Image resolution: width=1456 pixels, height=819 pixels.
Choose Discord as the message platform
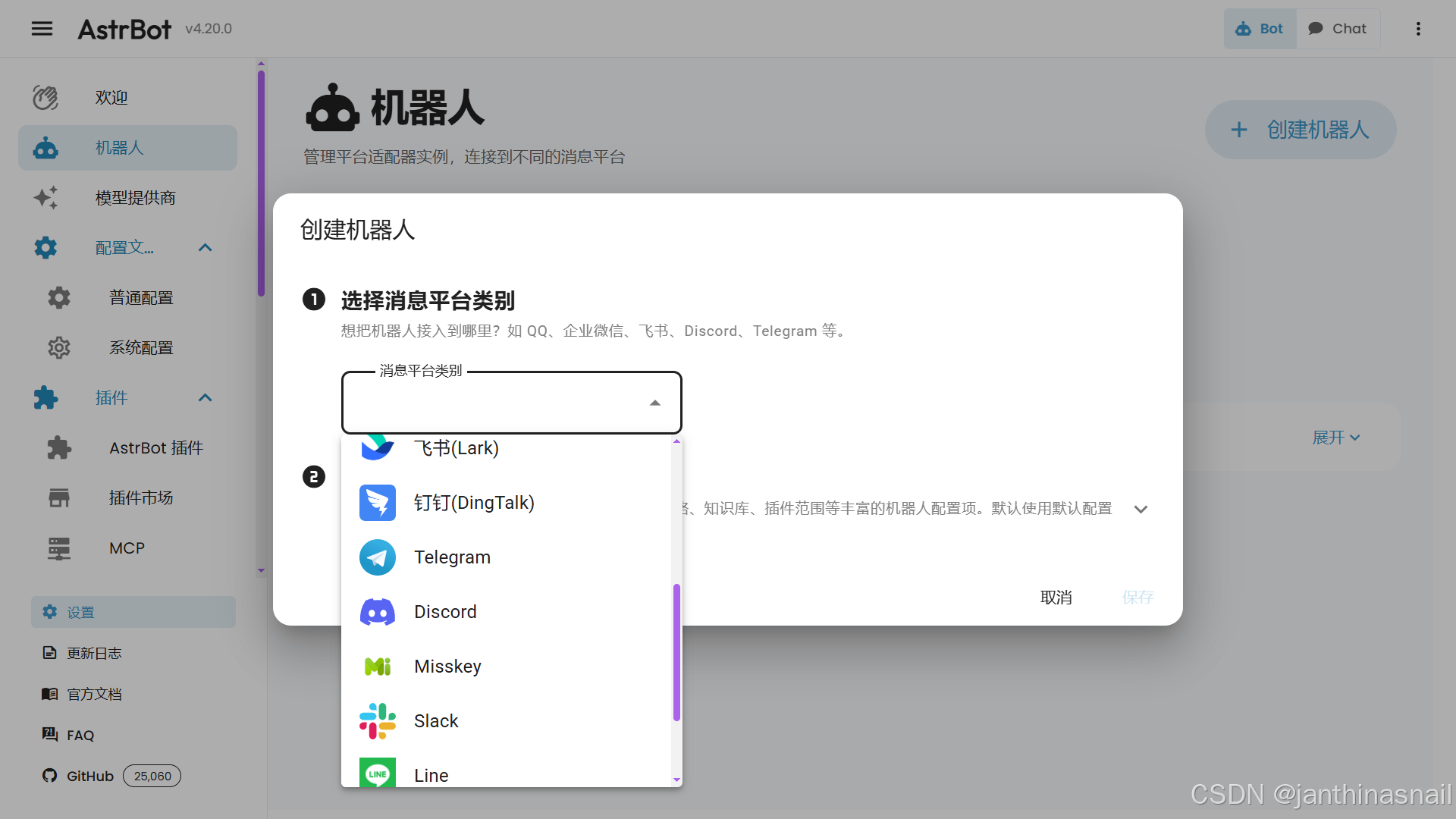(507, 612)
